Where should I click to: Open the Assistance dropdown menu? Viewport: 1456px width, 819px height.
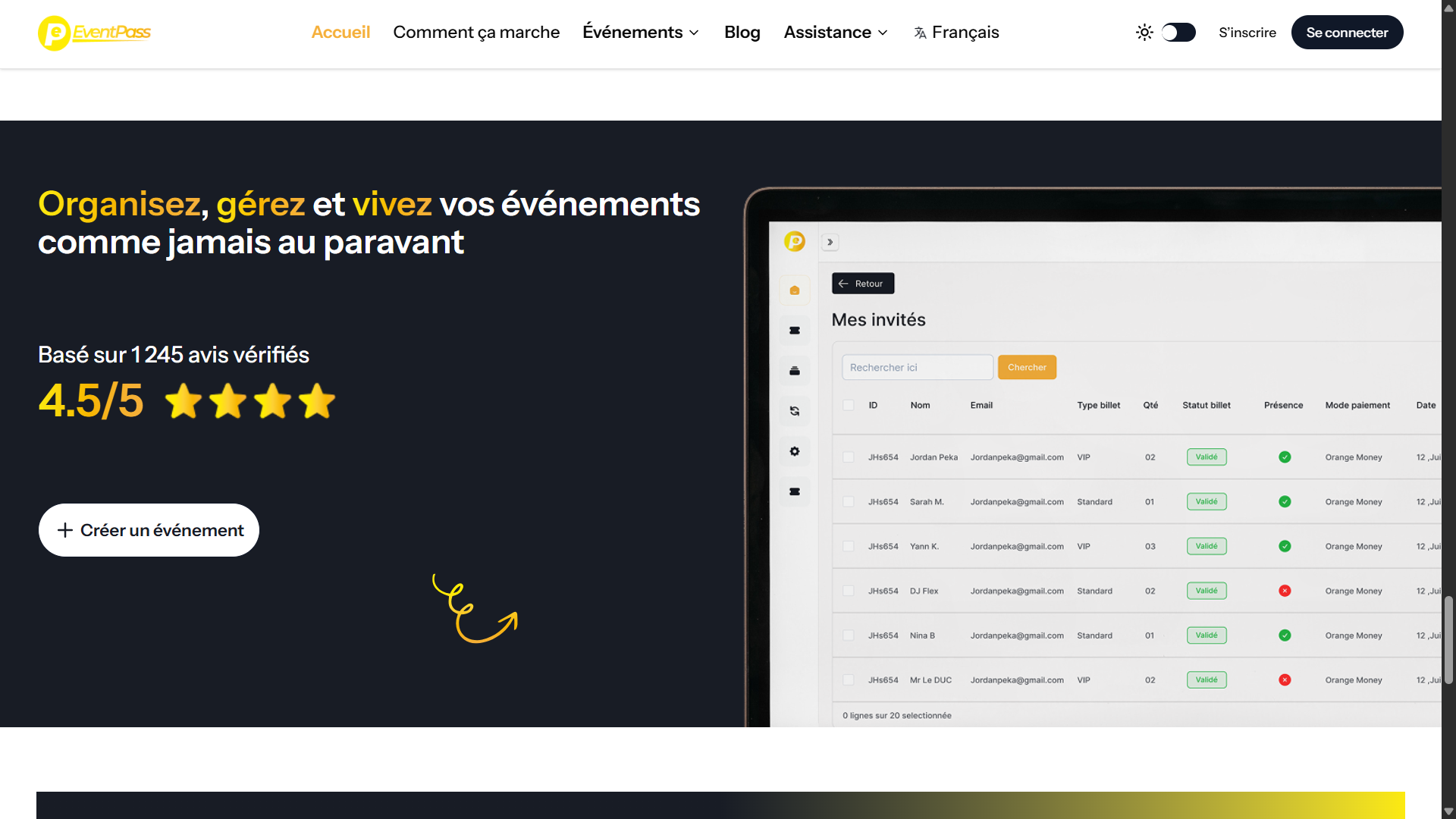836,33
